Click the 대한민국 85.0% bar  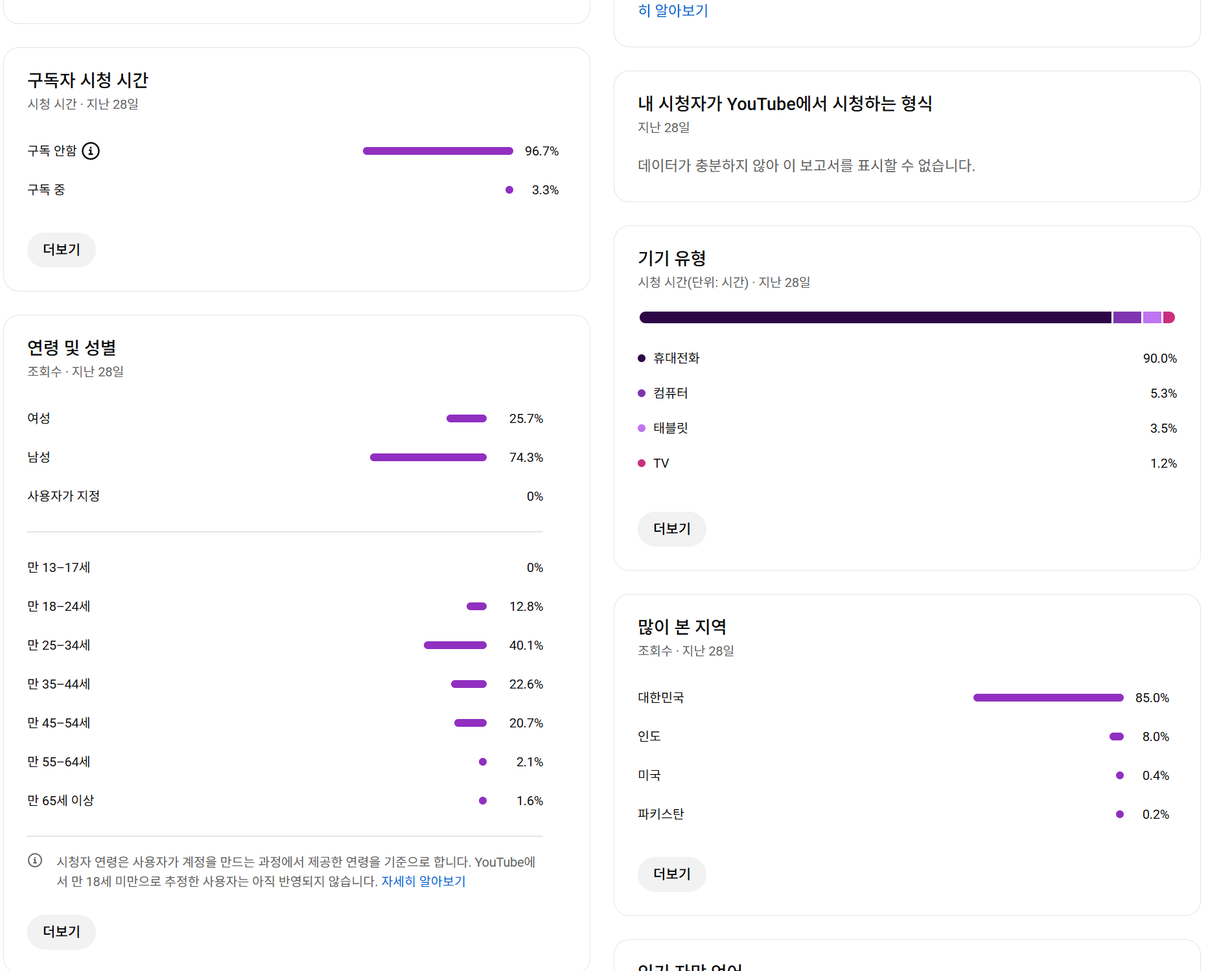[1048, 698]
